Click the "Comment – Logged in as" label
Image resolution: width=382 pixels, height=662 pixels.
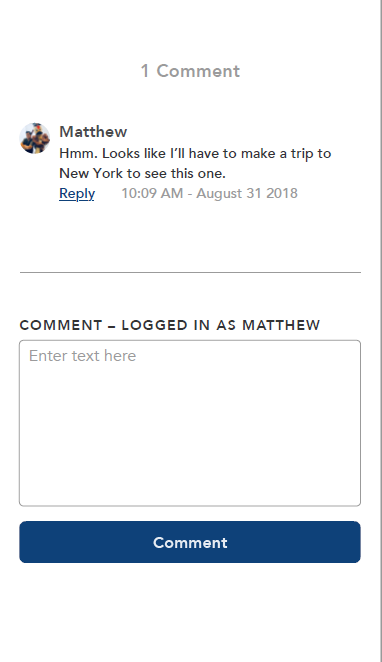click(x=127, y=325)
